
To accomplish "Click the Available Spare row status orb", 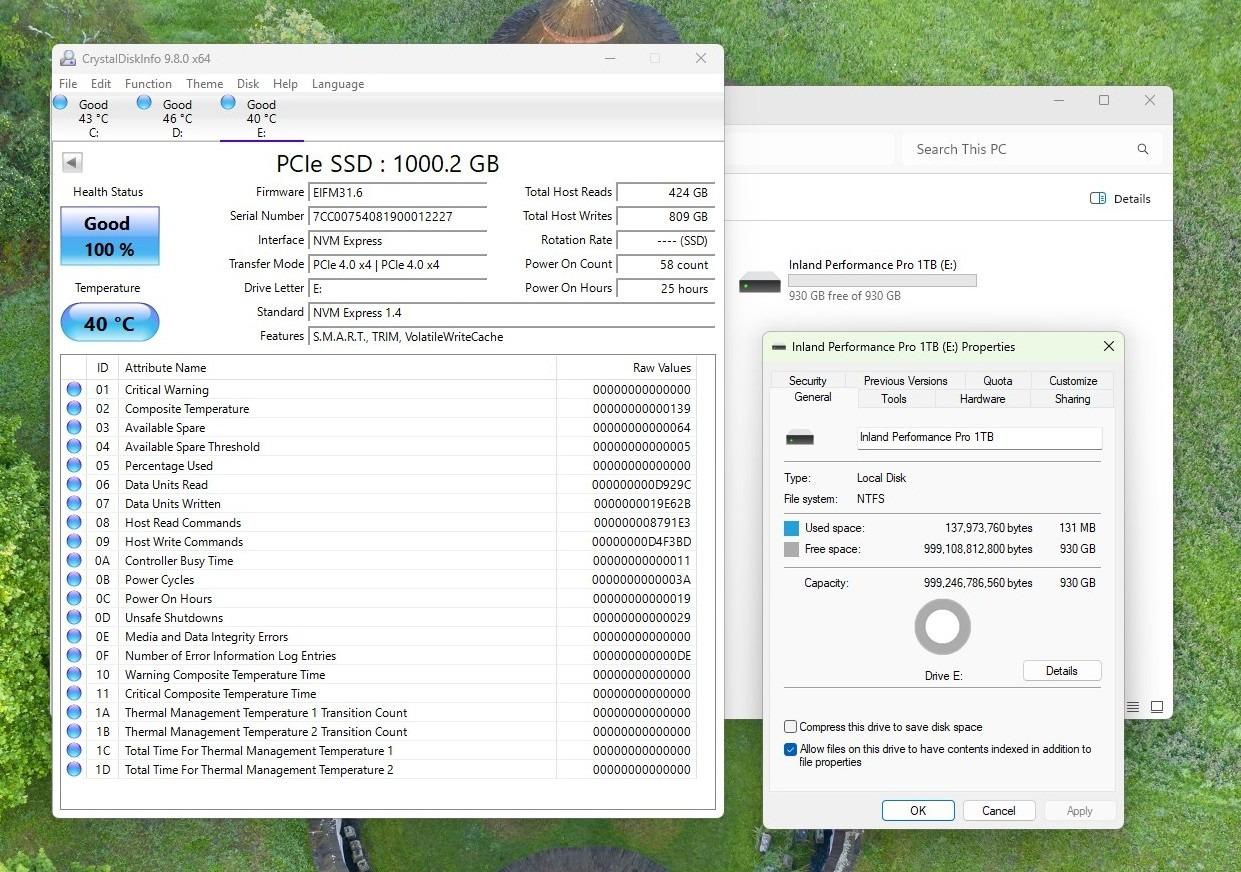I will [x=74, y=428].
